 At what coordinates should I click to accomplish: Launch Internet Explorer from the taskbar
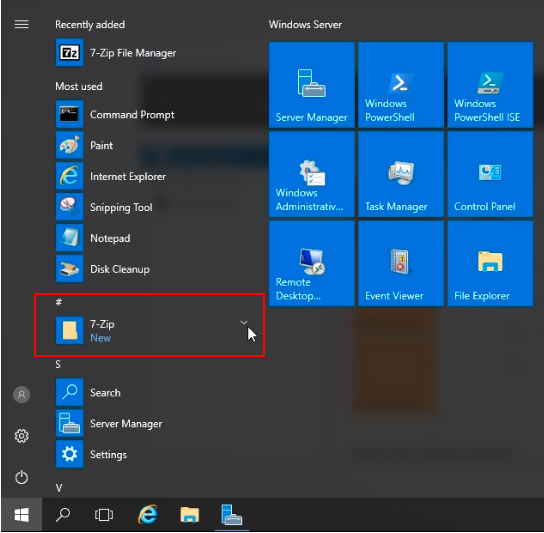(147, 515)
